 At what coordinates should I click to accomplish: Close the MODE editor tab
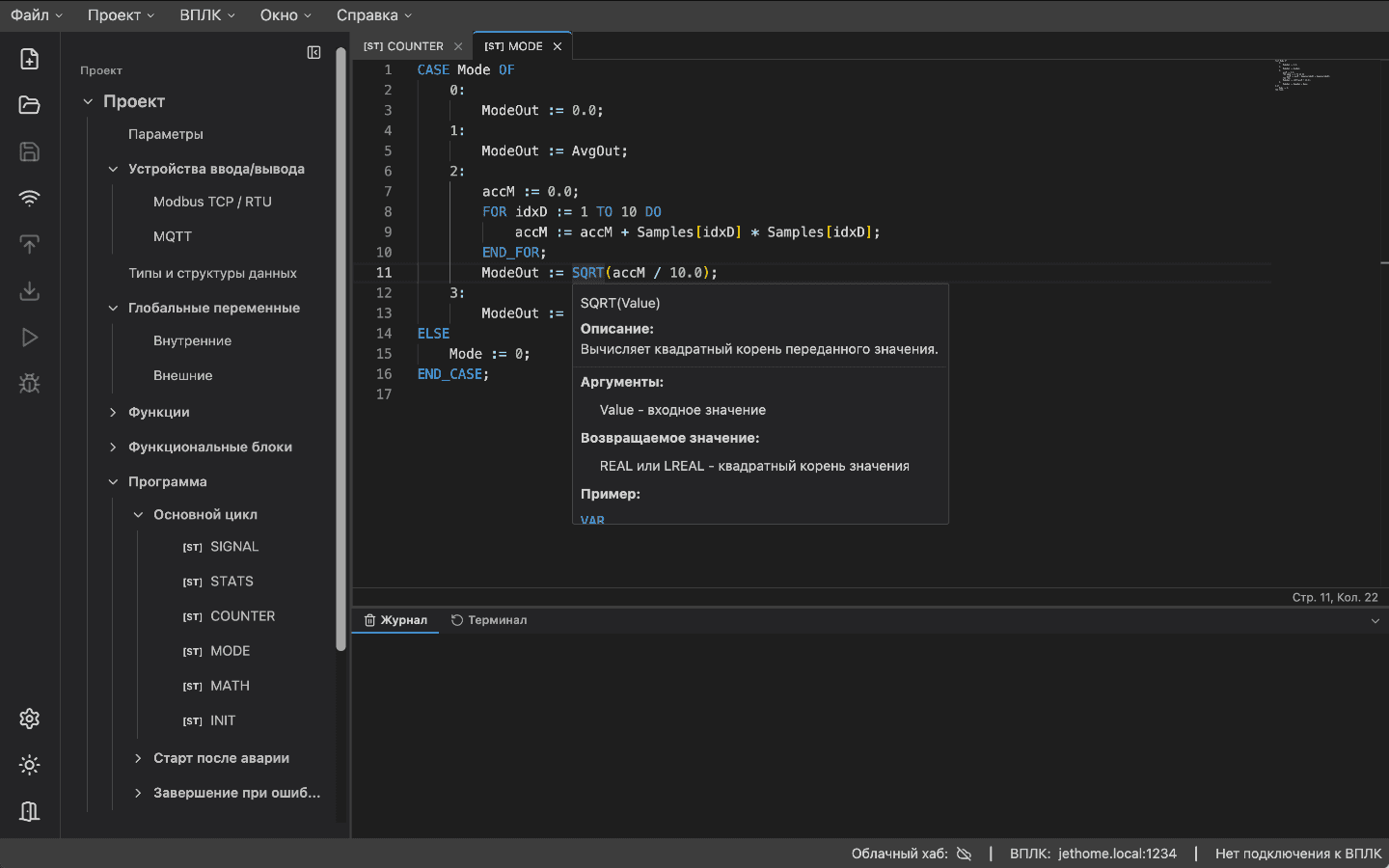pyautogui.click(x=558, y=46)
